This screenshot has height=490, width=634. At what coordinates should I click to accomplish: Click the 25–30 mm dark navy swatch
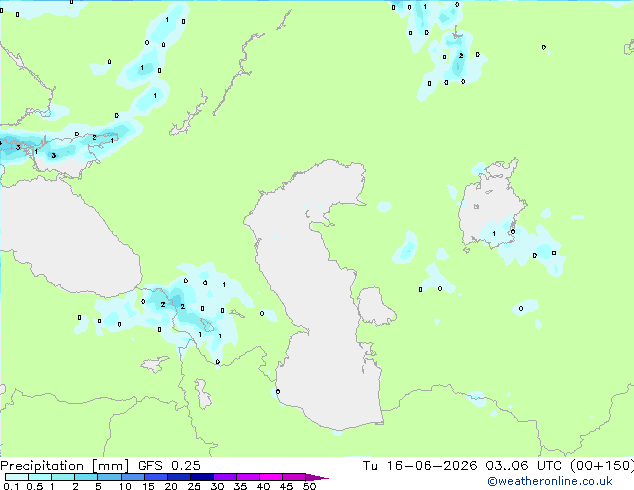[202, 477]
